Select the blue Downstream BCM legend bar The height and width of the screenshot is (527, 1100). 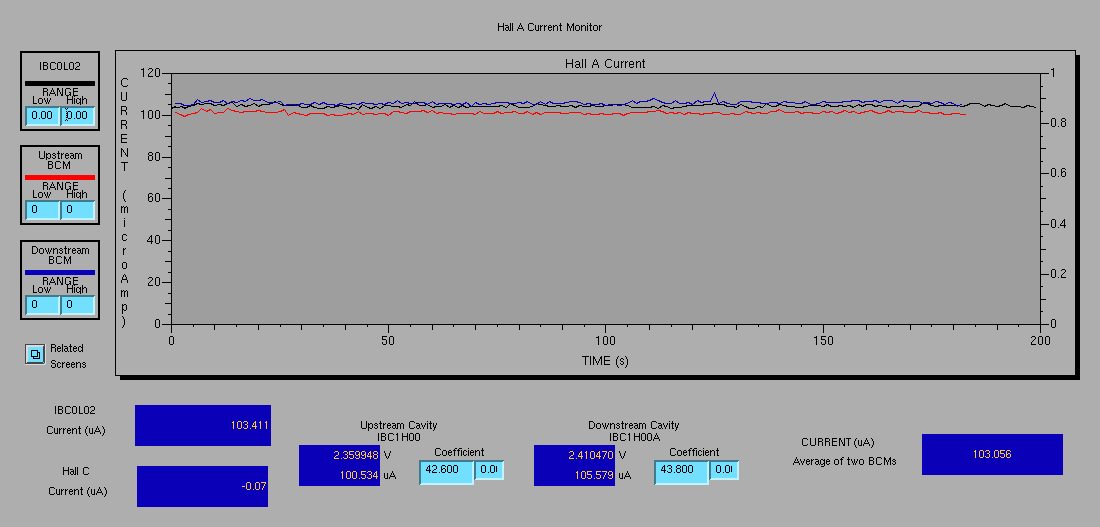coord(60,272)
